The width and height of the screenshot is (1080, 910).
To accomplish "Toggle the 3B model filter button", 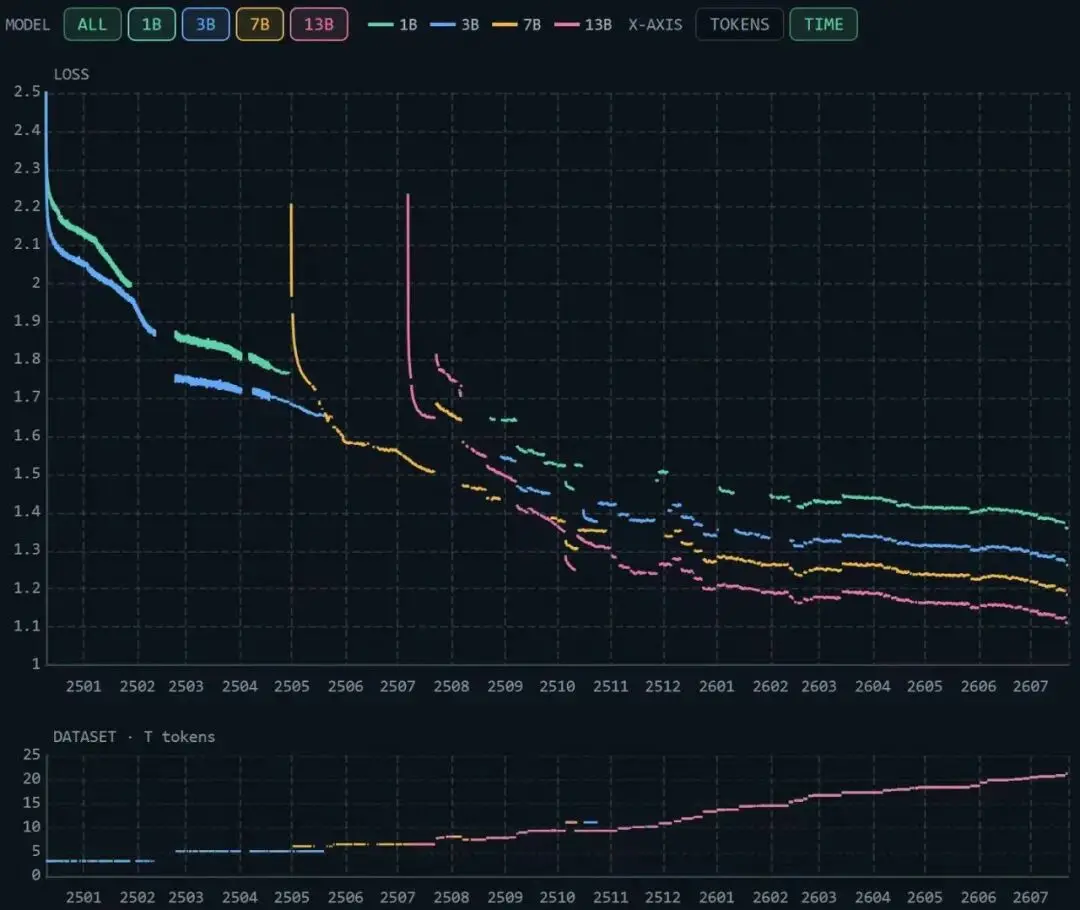I will pos(205,25).
